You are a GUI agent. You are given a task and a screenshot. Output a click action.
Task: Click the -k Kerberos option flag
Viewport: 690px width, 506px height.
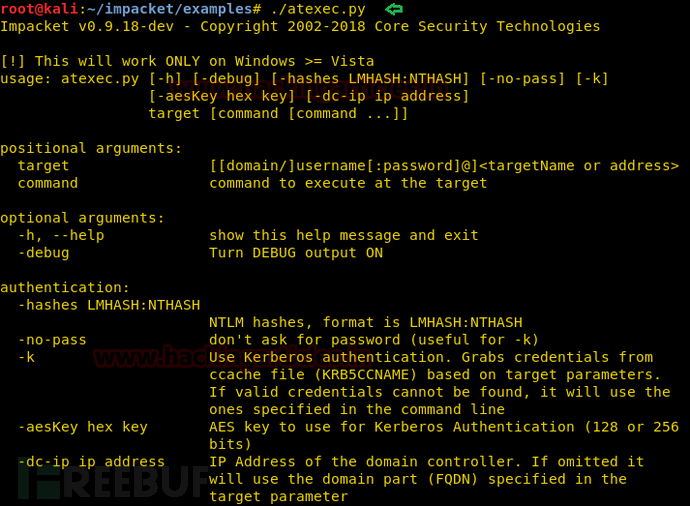26,357
